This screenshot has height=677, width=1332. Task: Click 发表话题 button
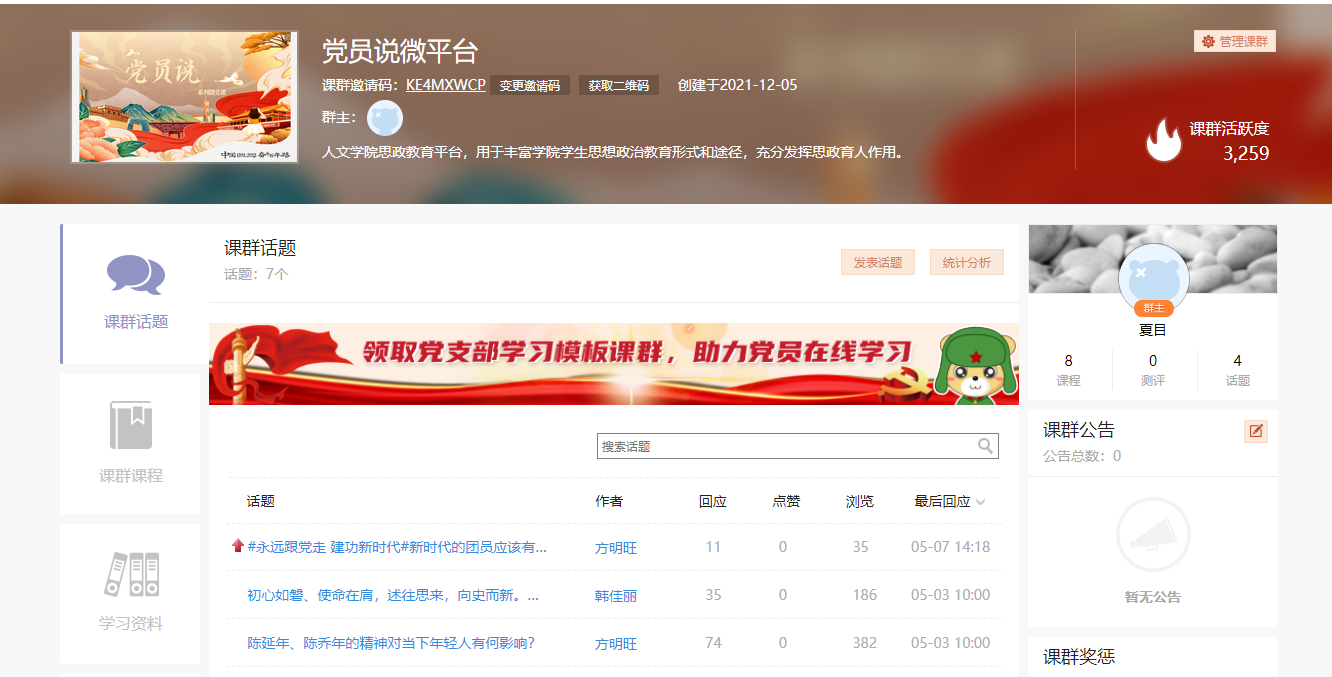[x=877, y=262]
